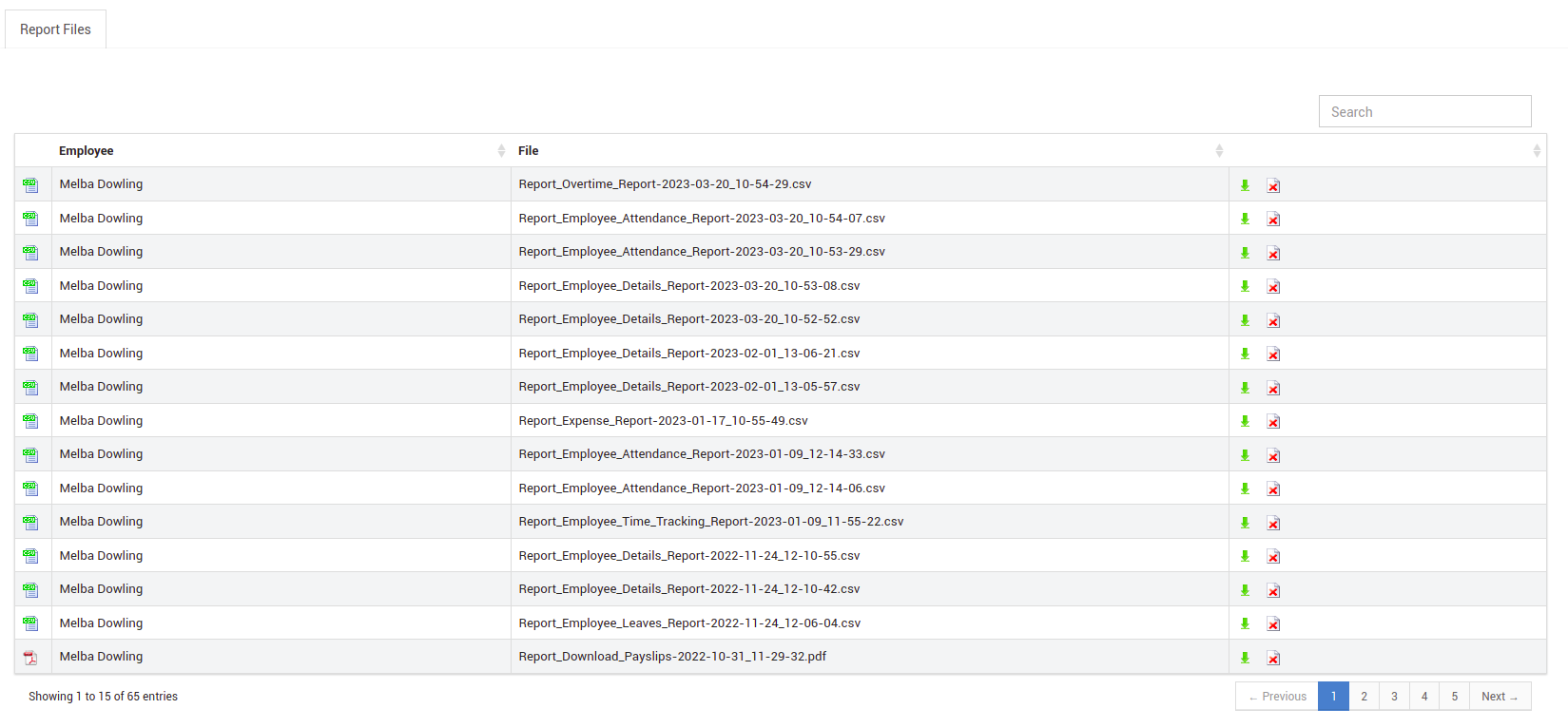The image size is (1568, 728).
Task: Download the Payslips 2022-10-31 pdf
Action: tap(1245, 658)
